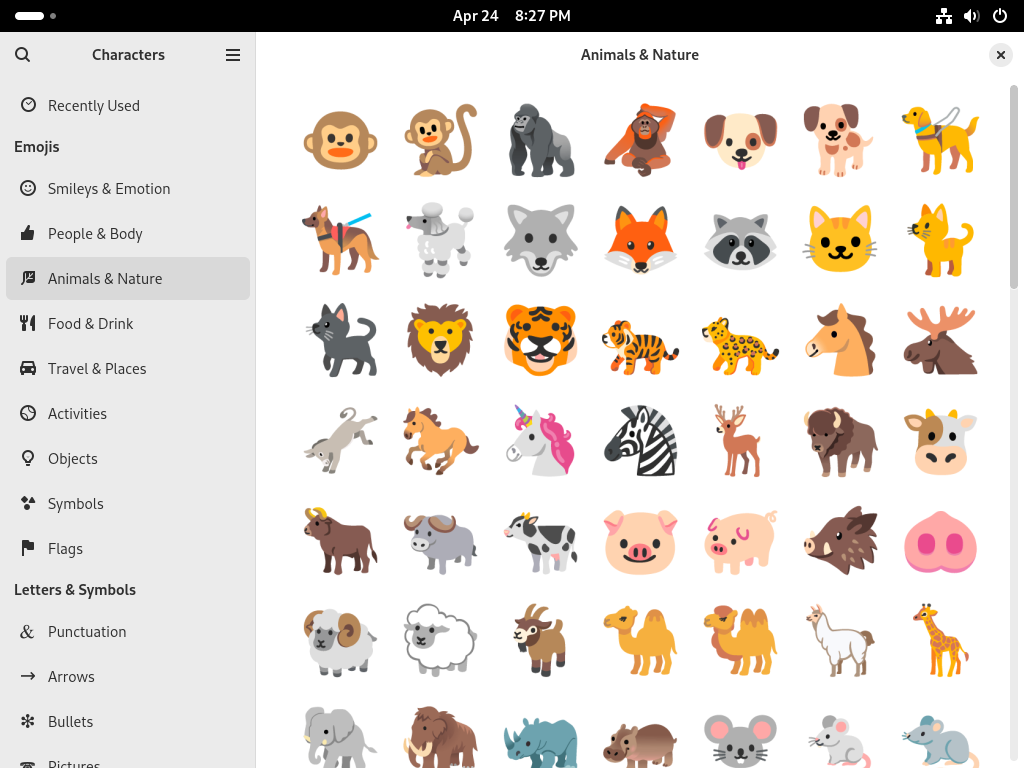Choose the bison emoji
The height and width of the screenshot is (768, 1024).
[x=840, y=441]
